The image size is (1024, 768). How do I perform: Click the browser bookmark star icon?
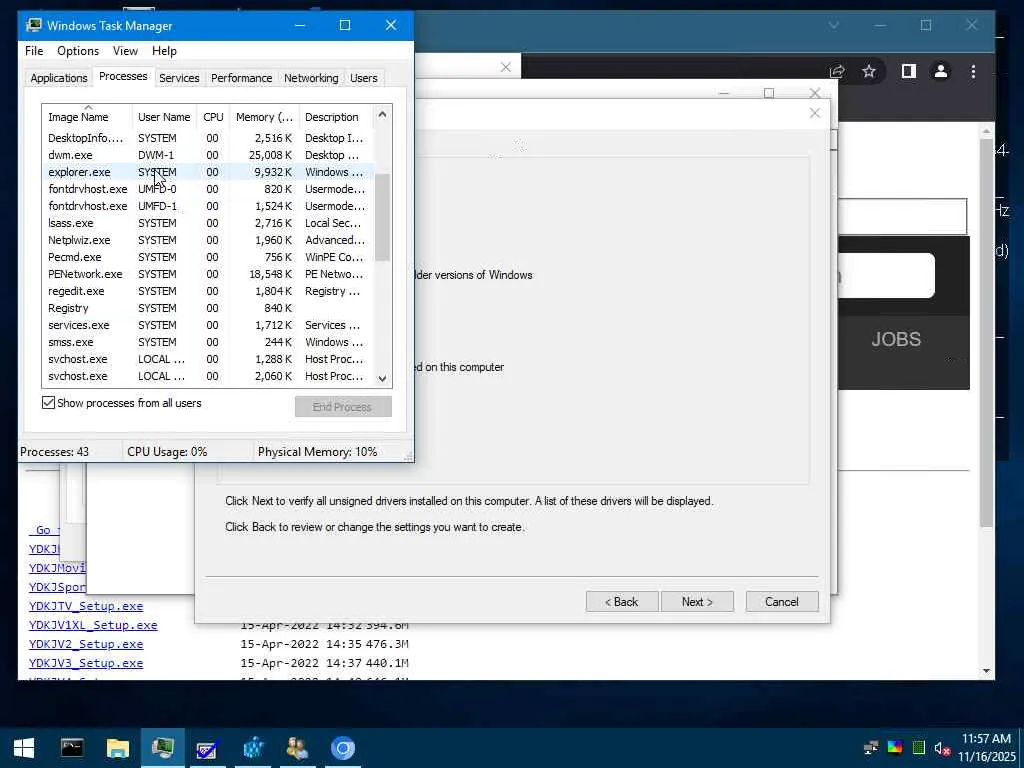click(869, 71)
